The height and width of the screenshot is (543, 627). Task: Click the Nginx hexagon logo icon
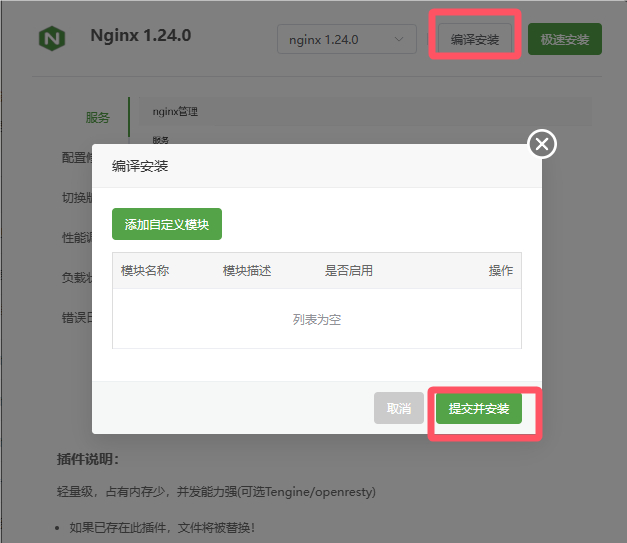point(52,38)
